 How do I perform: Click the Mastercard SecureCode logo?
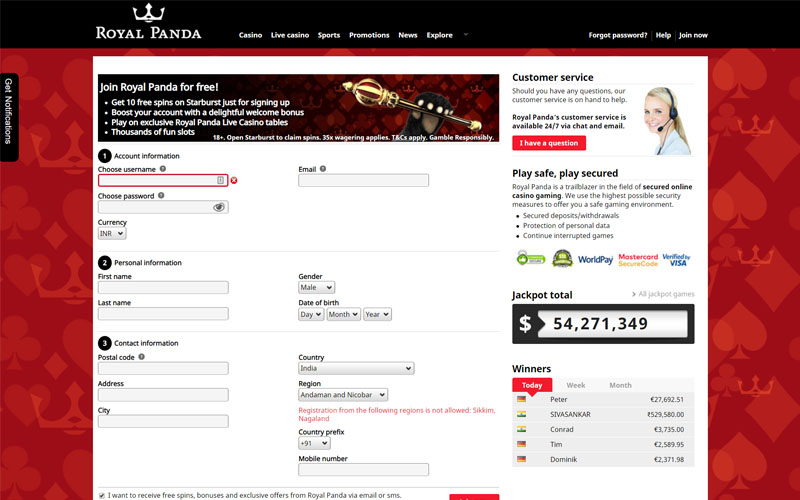pos(638,260)
